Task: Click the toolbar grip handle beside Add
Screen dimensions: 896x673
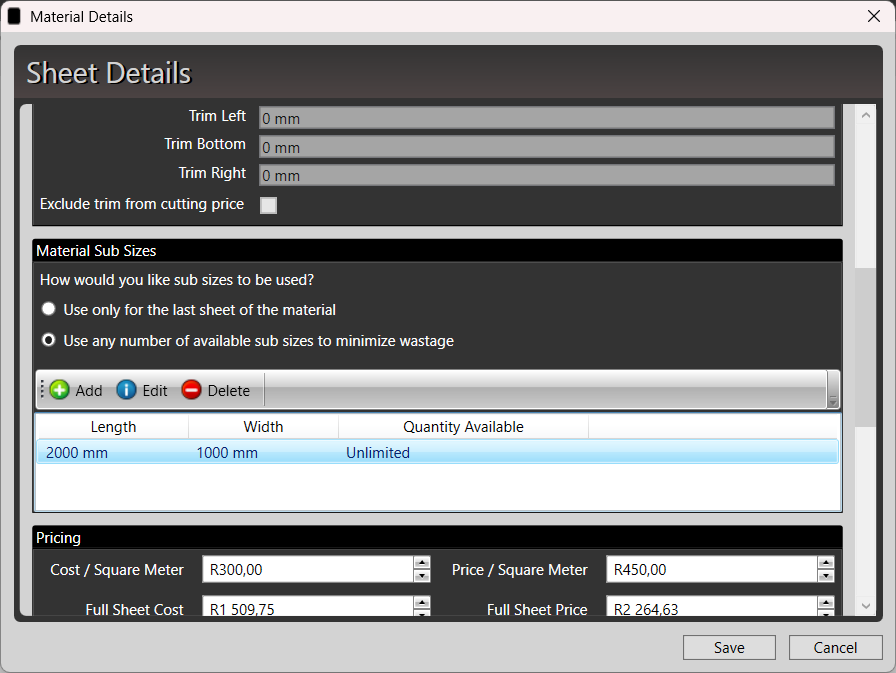Action: coord(42,390)
